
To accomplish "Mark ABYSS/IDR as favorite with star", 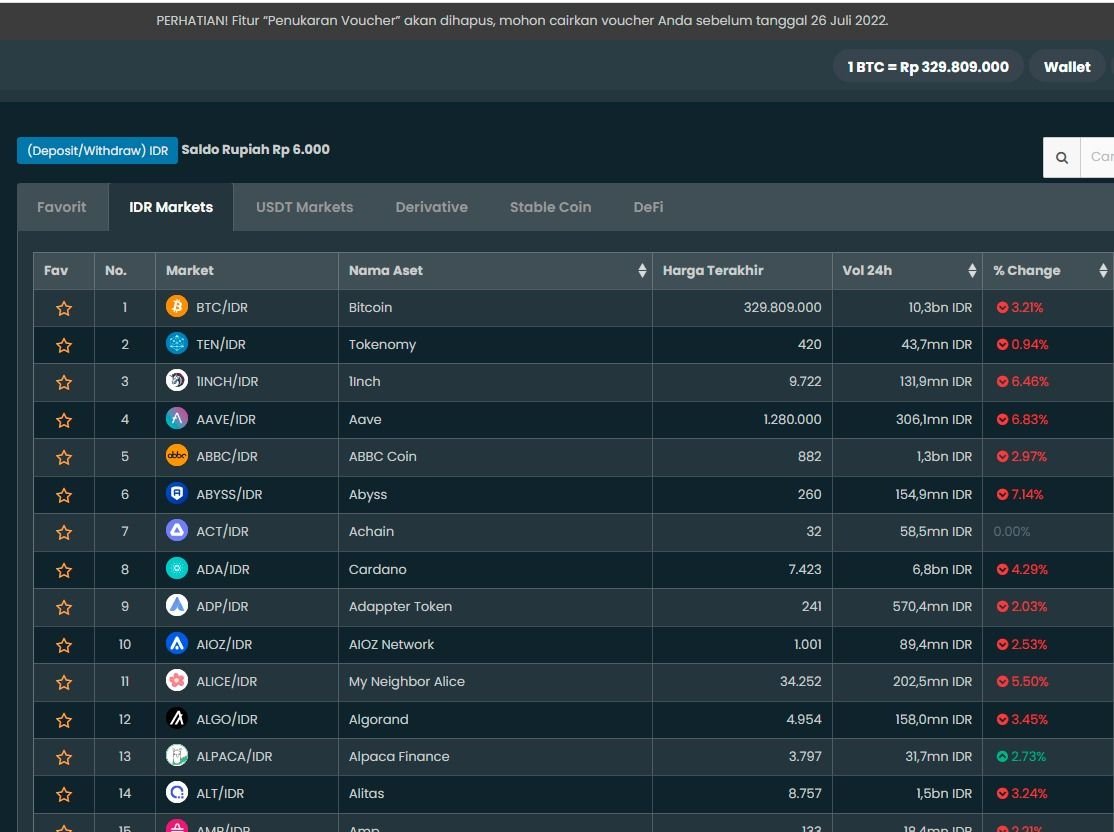I will pyautogui.click(x=64, y=495).
